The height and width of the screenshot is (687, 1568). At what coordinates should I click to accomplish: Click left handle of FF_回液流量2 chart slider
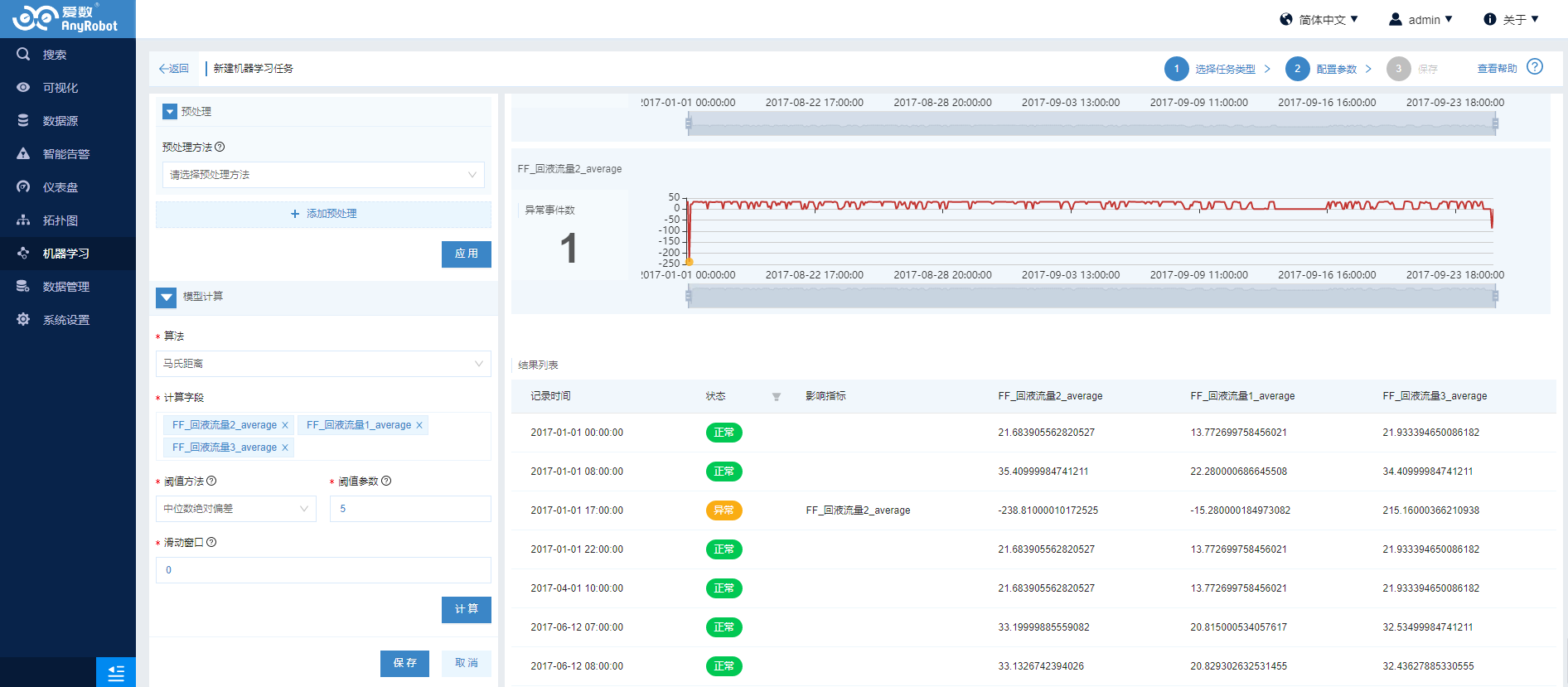tap(688, 296)
